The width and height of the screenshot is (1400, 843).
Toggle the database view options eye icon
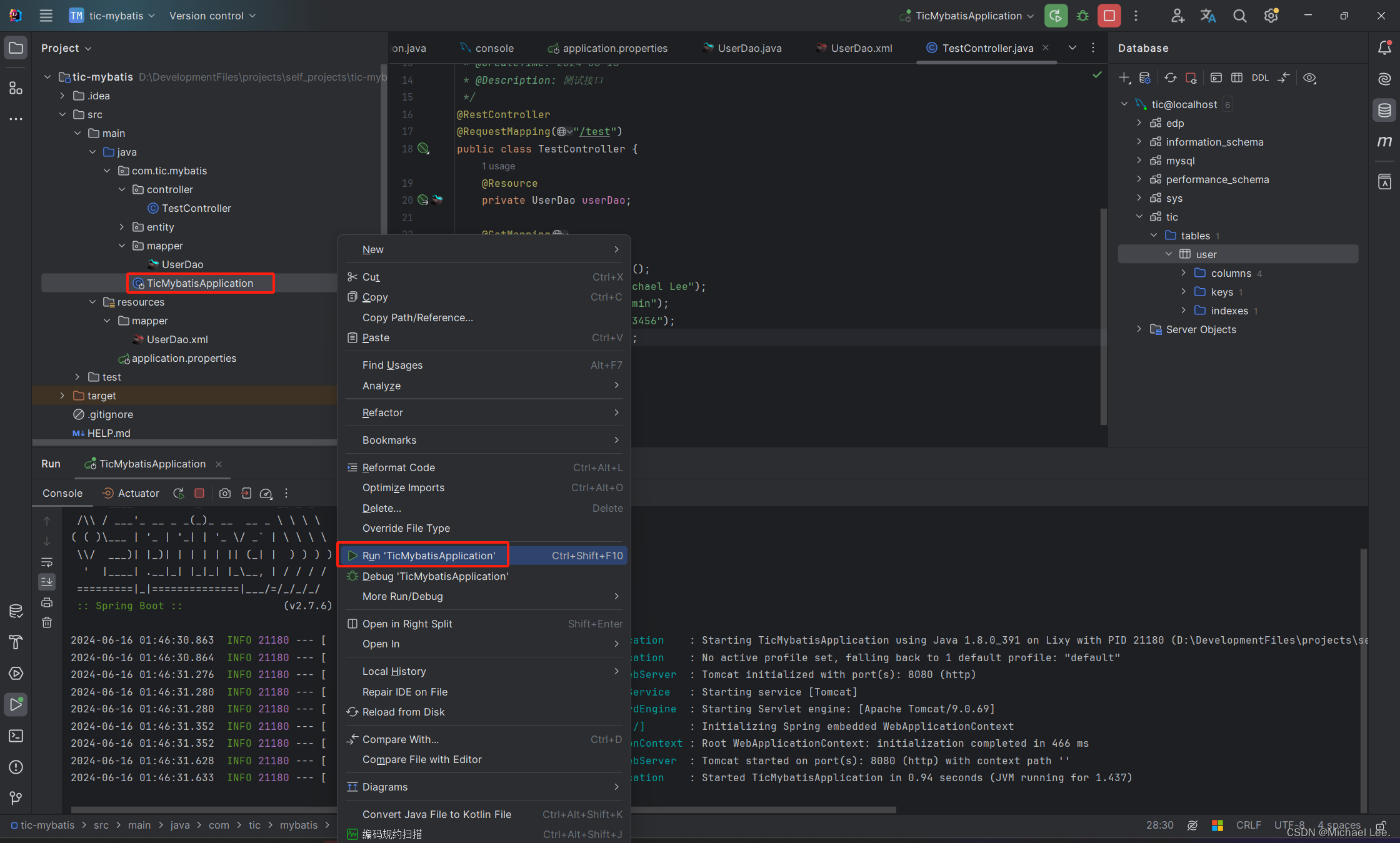[x=1309, y=77]
